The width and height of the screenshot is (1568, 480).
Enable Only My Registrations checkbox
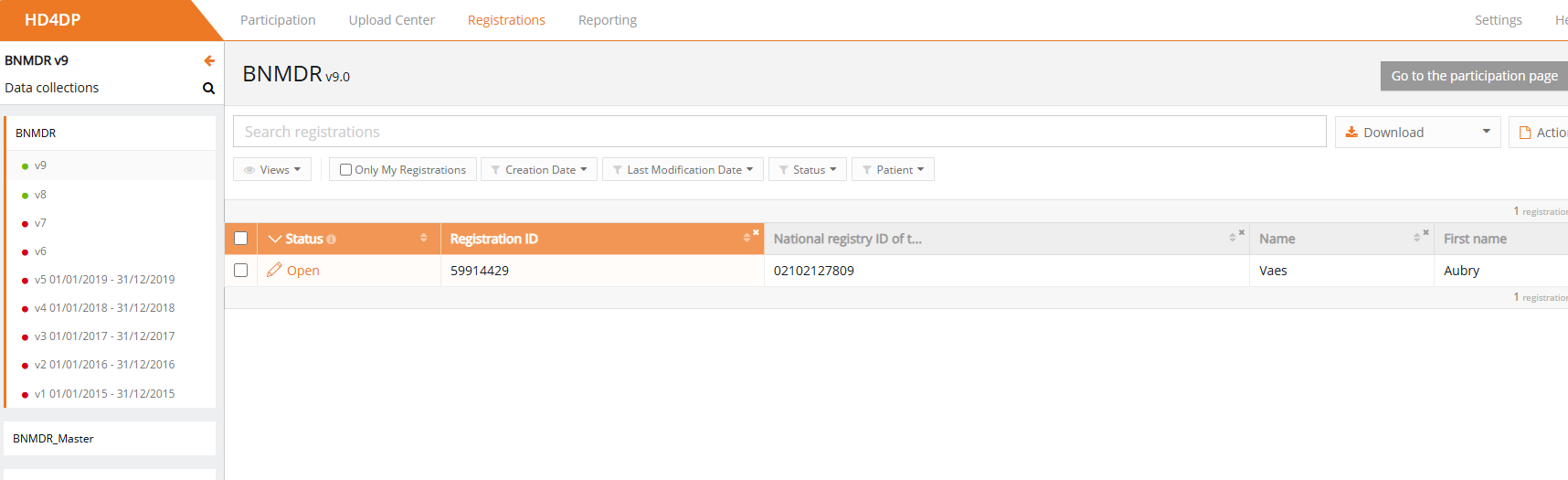tap(346, 170)
